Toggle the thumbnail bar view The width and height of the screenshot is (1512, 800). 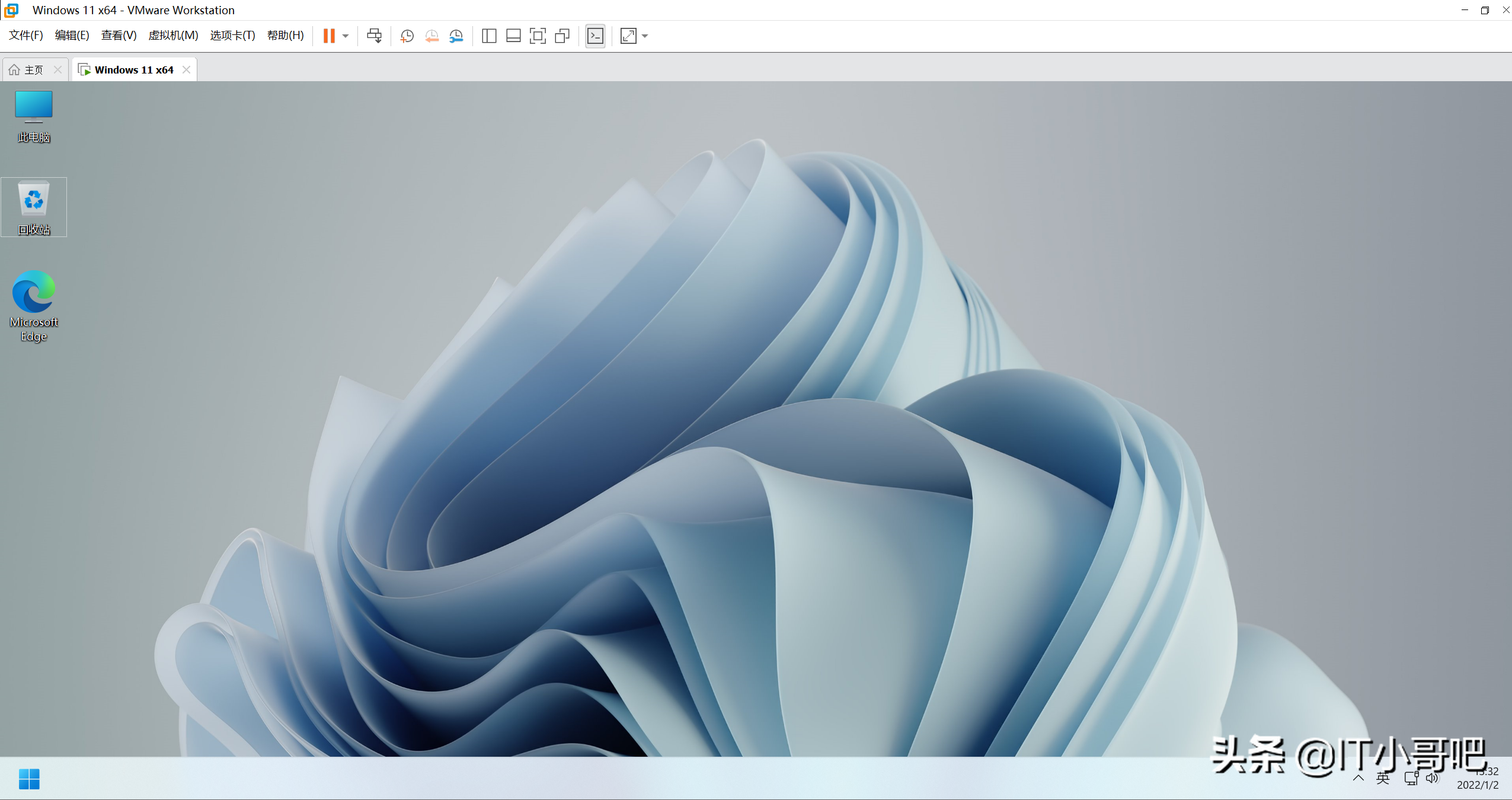(x=513, y=36)
